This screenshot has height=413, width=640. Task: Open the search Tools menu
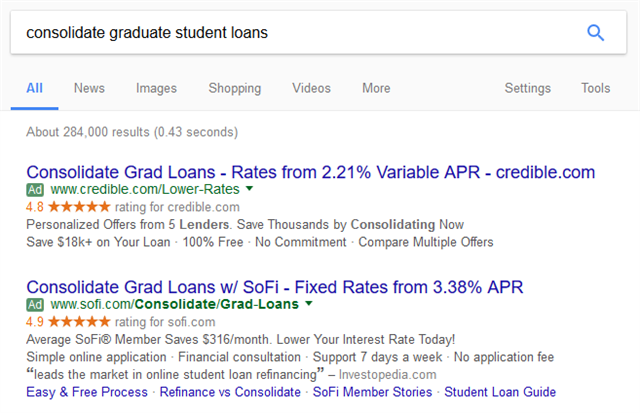tap(596, 88)
